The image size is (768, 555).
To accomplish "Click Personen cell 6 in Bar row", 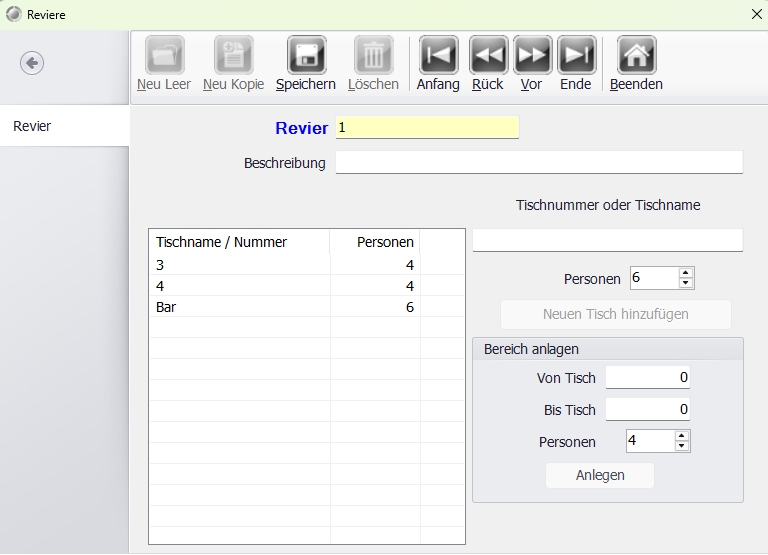I will click(x=375, y=307).
